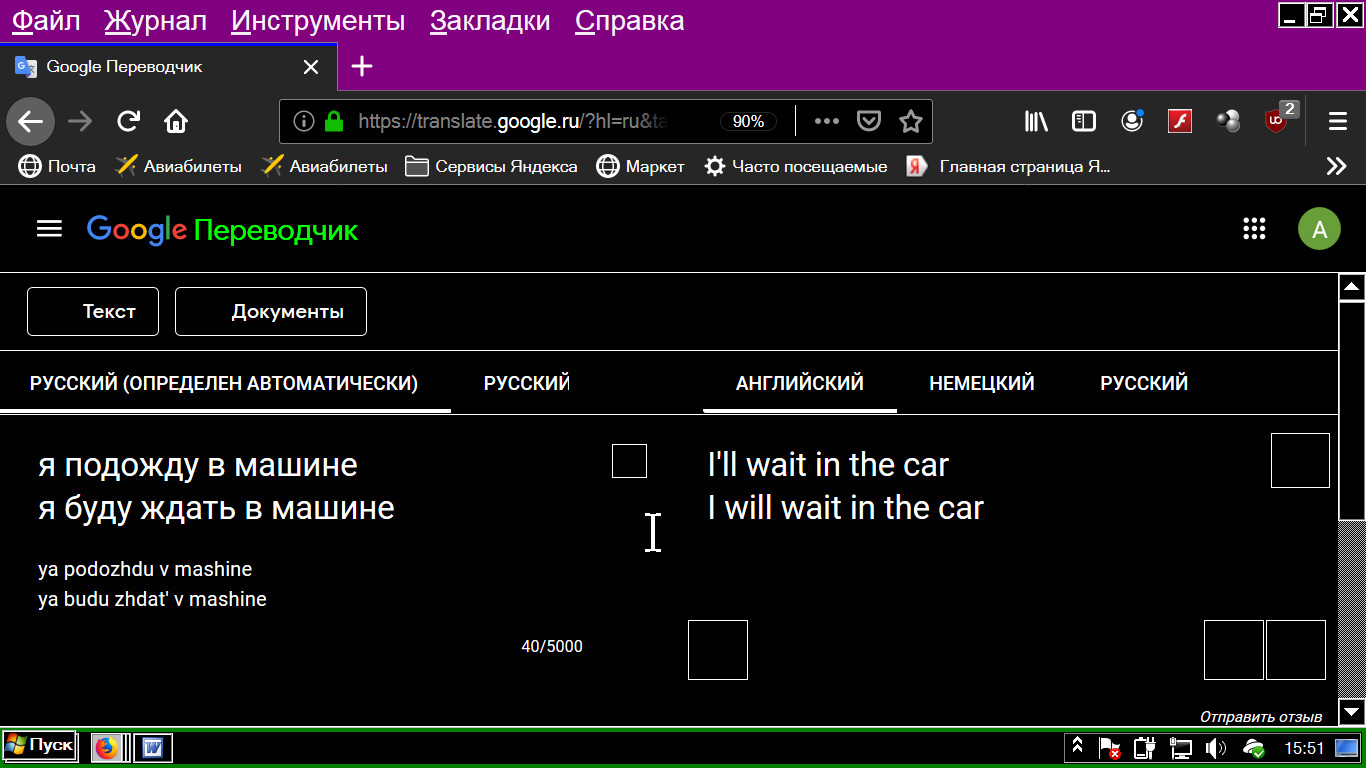Viewport: 1366px width, 768px height.
Task: Open the Инструменты menu
Action: coord(318,21)
